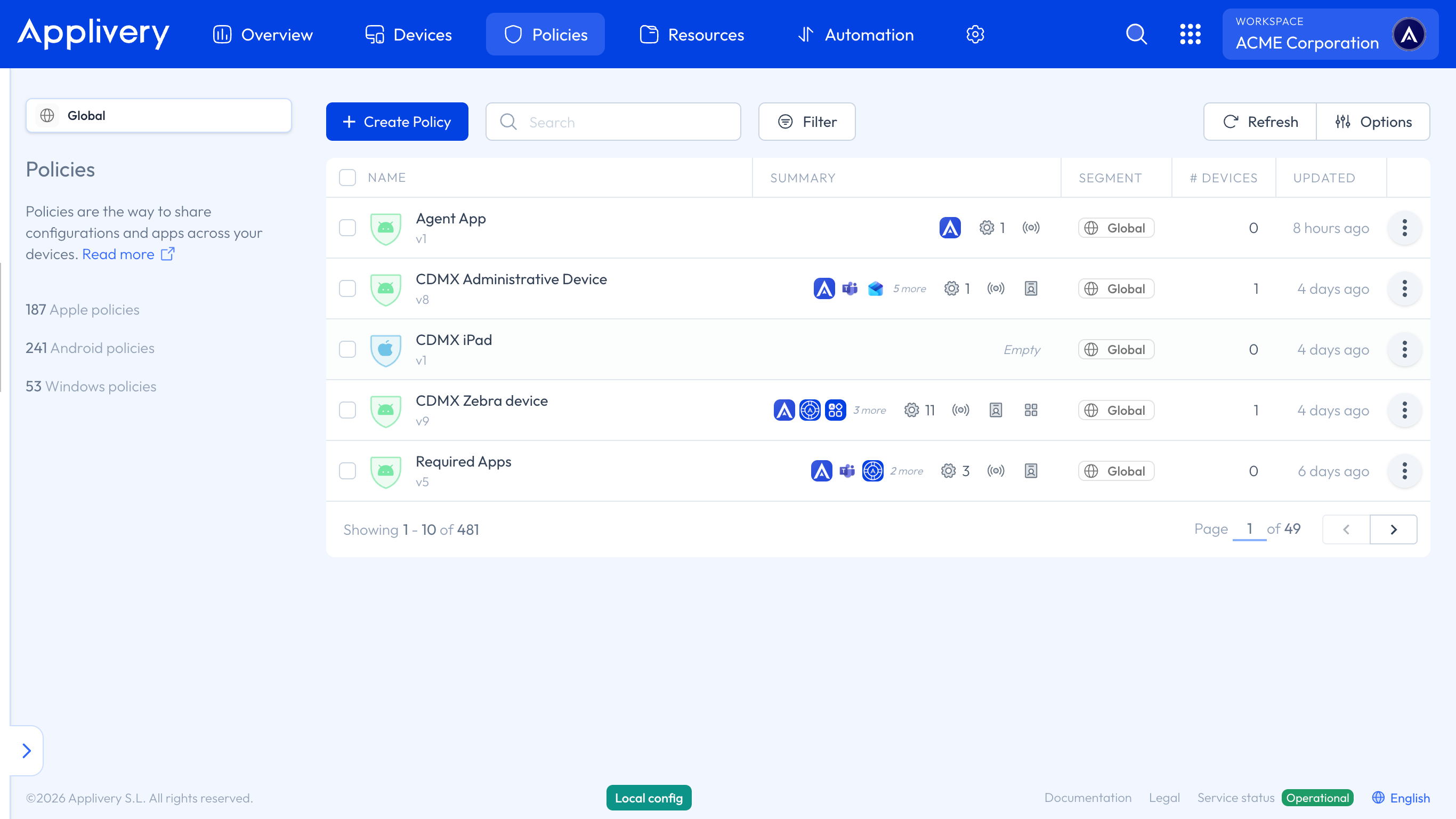The height and width of the screenshot is (819, 1456).
Task: Click the '5 more' apps label
Action: click(909, 288)
